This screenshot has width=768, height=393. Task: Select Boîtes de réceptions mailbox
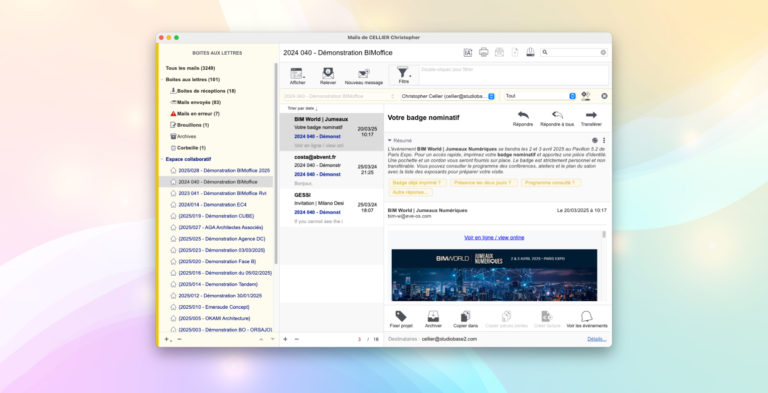pos(206,91)
